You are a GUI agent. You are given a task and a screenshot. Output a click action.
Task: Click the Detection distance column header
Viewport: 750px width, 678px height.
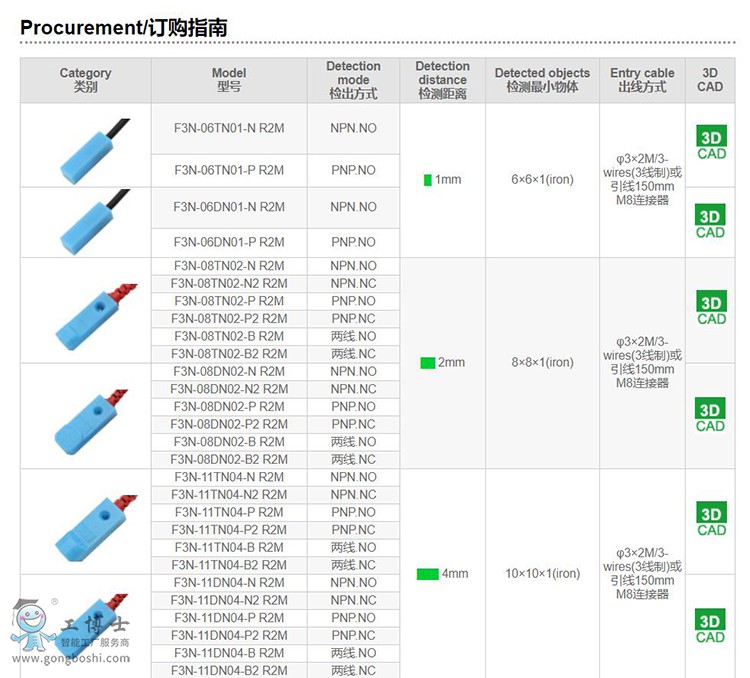(x=442, y=80)
